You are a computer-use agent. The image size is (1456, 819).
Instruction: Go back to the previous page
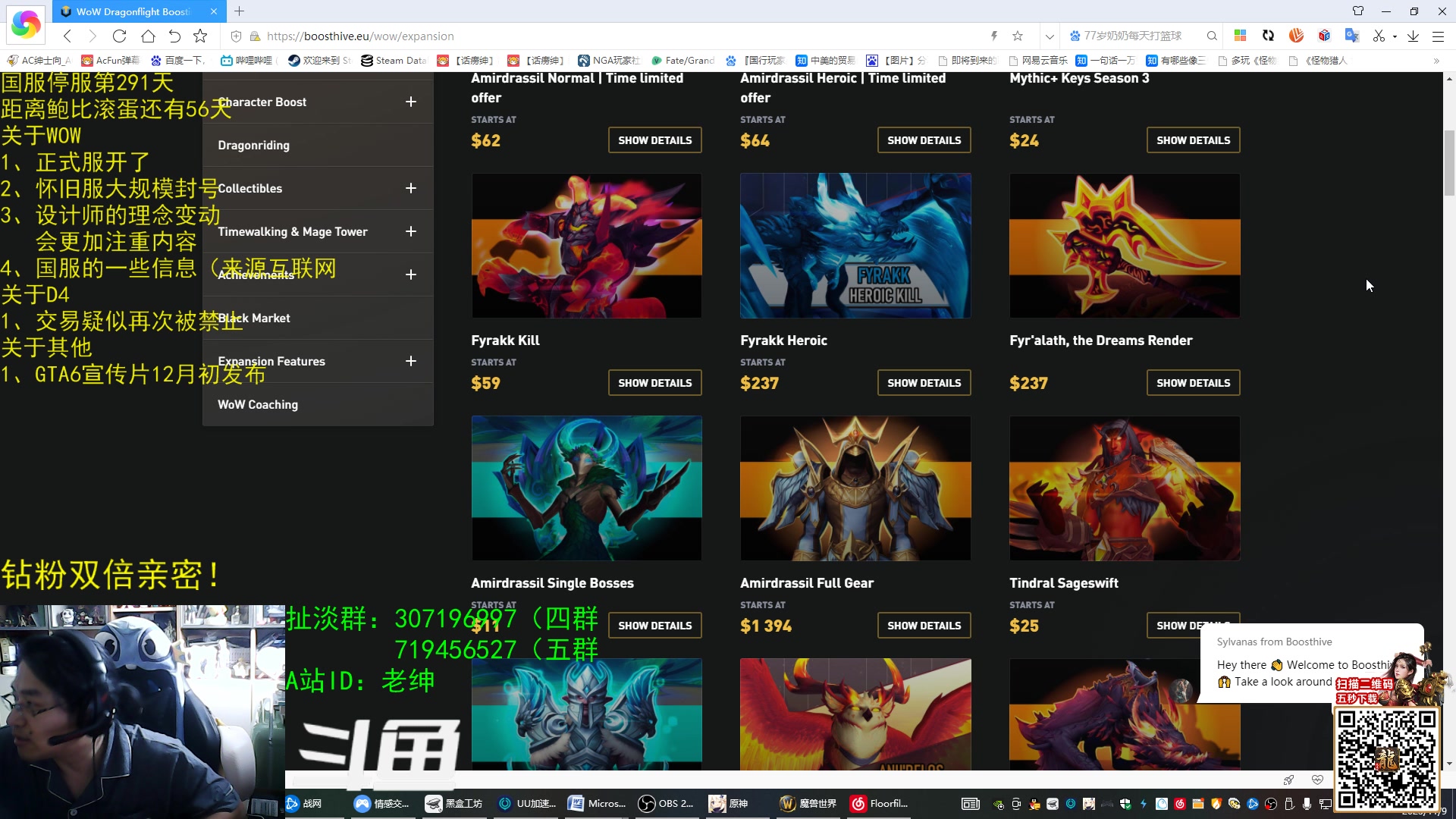pos(67,36)
